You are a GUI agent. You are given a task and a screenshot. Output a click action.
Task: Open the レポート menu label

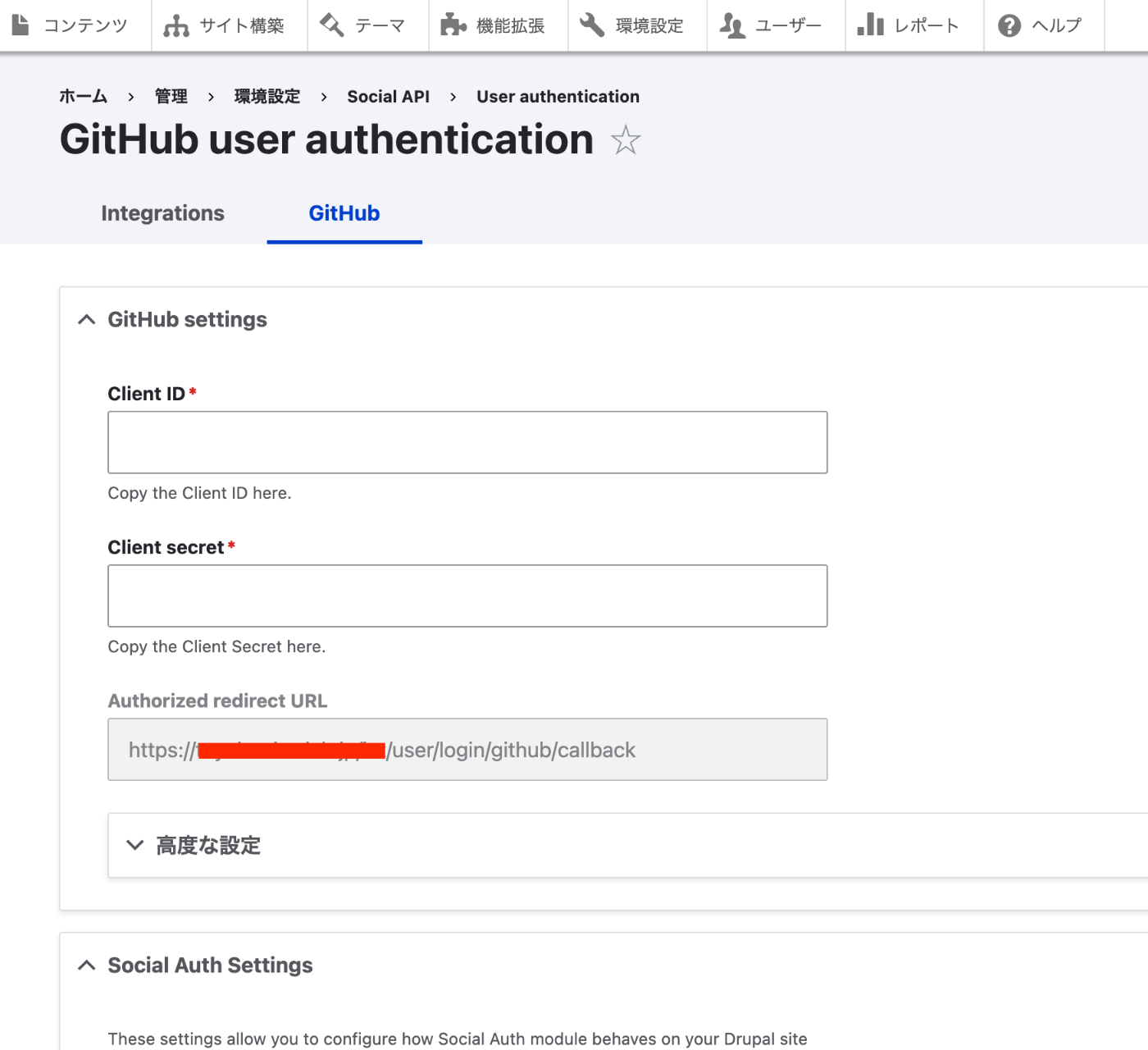(927, 25)
